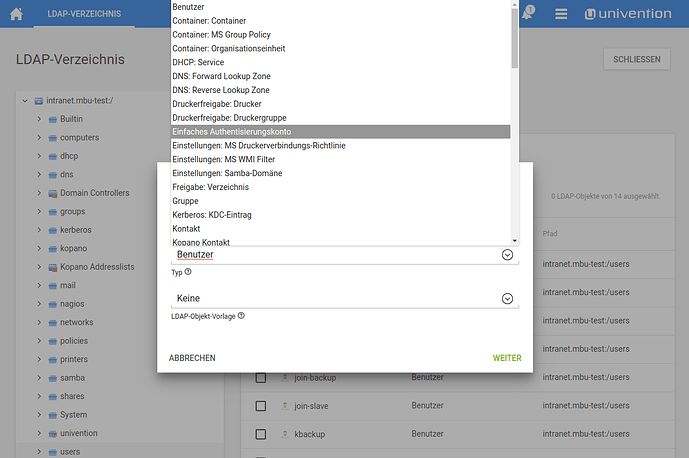689x458 pixels.
Task: Click the nagios container icon
Action: pos(53,304)
